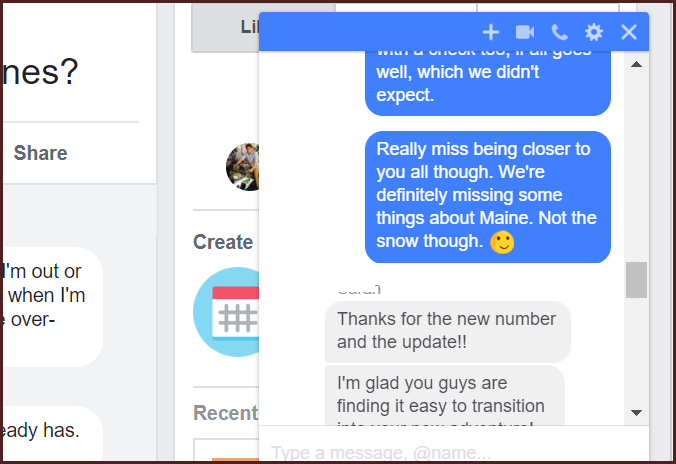Viewport: 676px width, 464px height.
Task: Focus the Type a message input field
Action: click(454, 452)
